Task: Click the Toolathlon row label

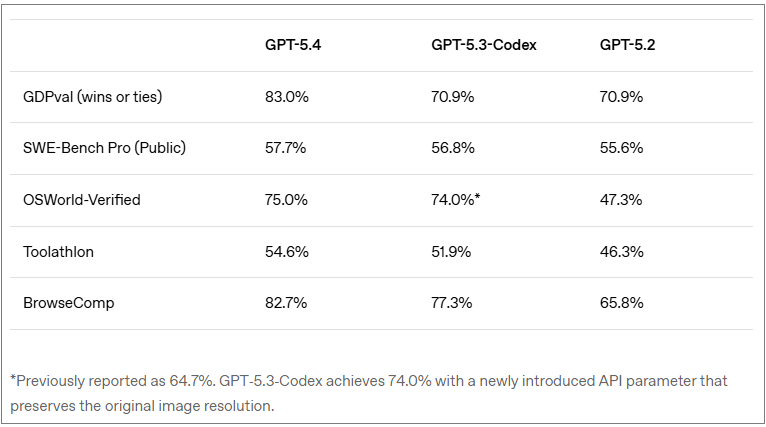Action: [x=58, y=252]
